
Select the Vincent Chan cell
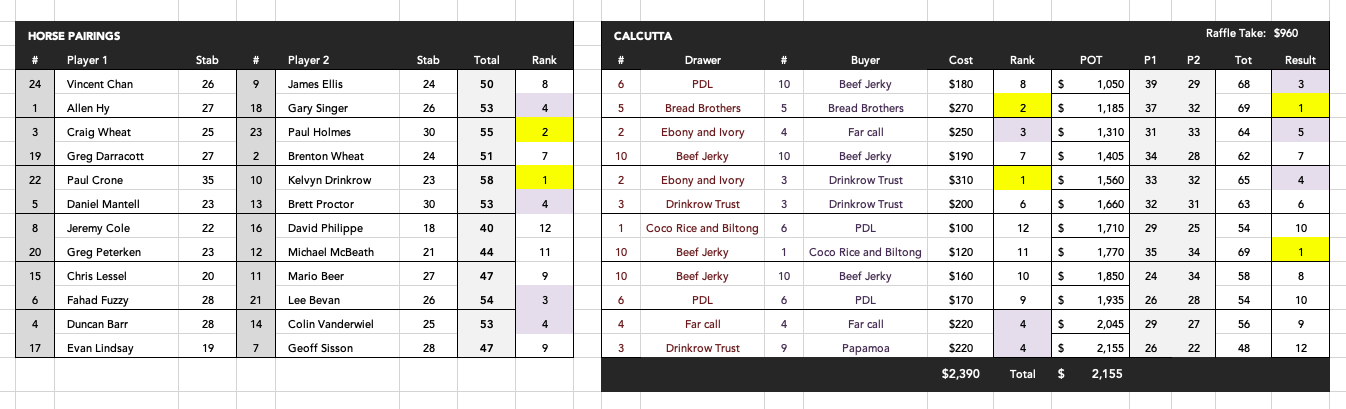click(x=99, y=84)
